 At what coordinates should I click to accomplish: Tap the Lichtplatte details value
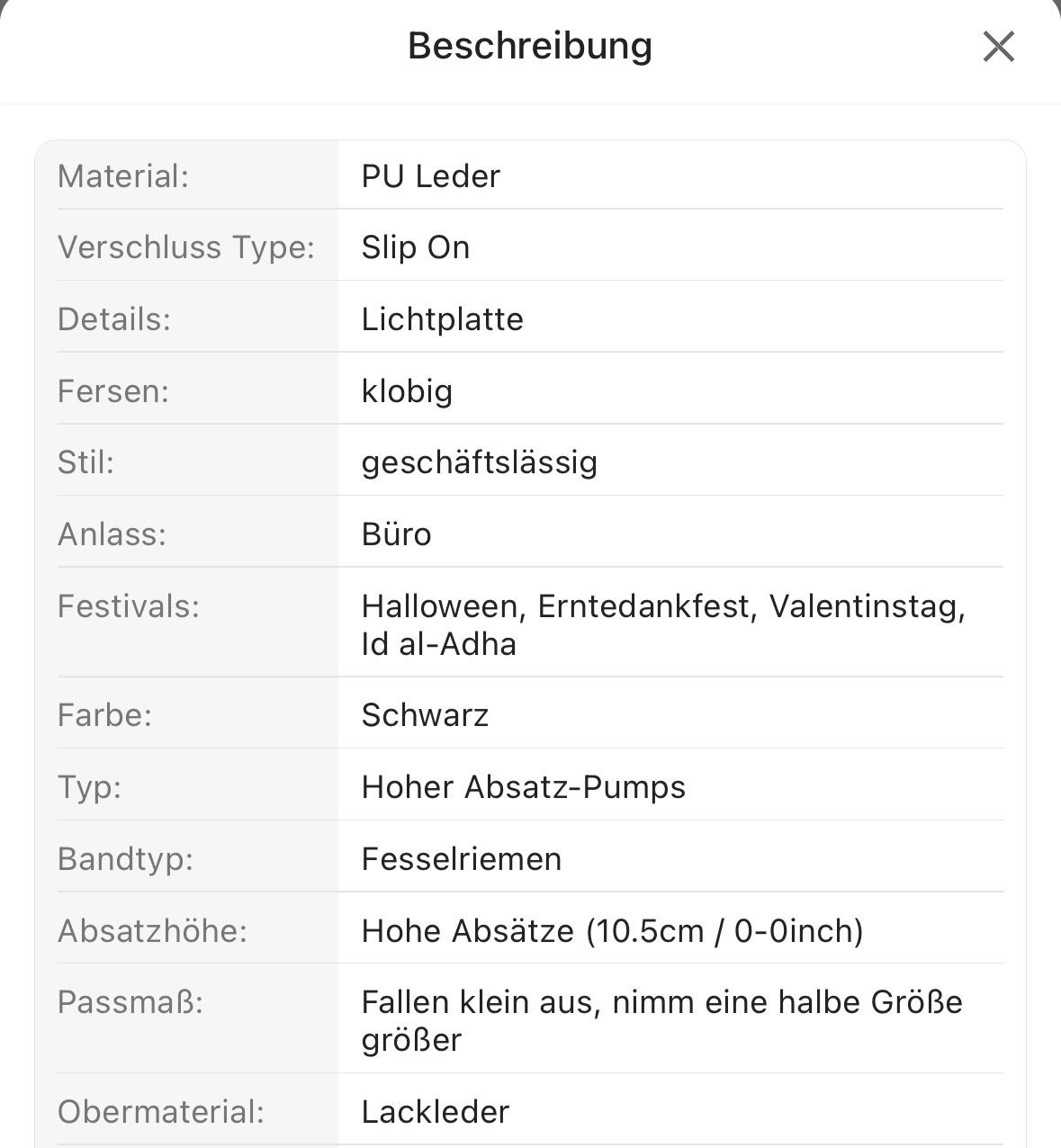442,319
